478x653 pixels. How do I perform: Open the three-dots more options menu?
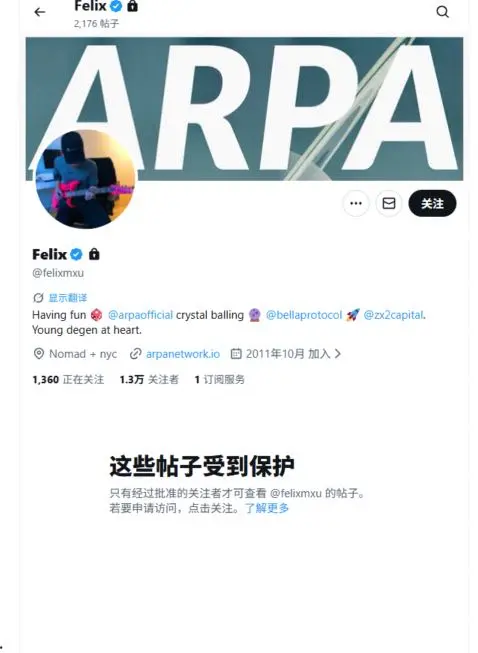point(356,203)
